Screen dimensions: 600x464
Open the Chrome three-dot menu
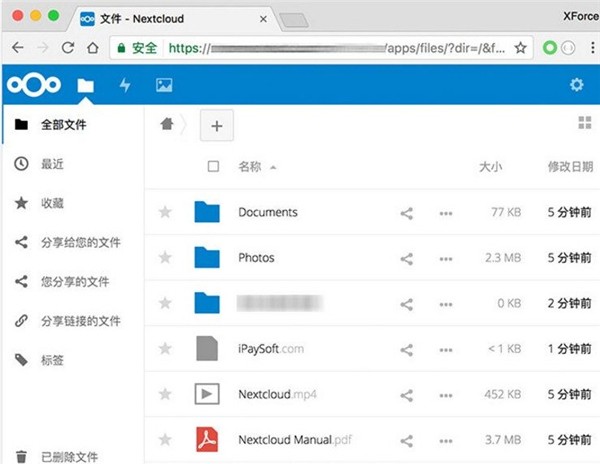click(x=592, y=48)
